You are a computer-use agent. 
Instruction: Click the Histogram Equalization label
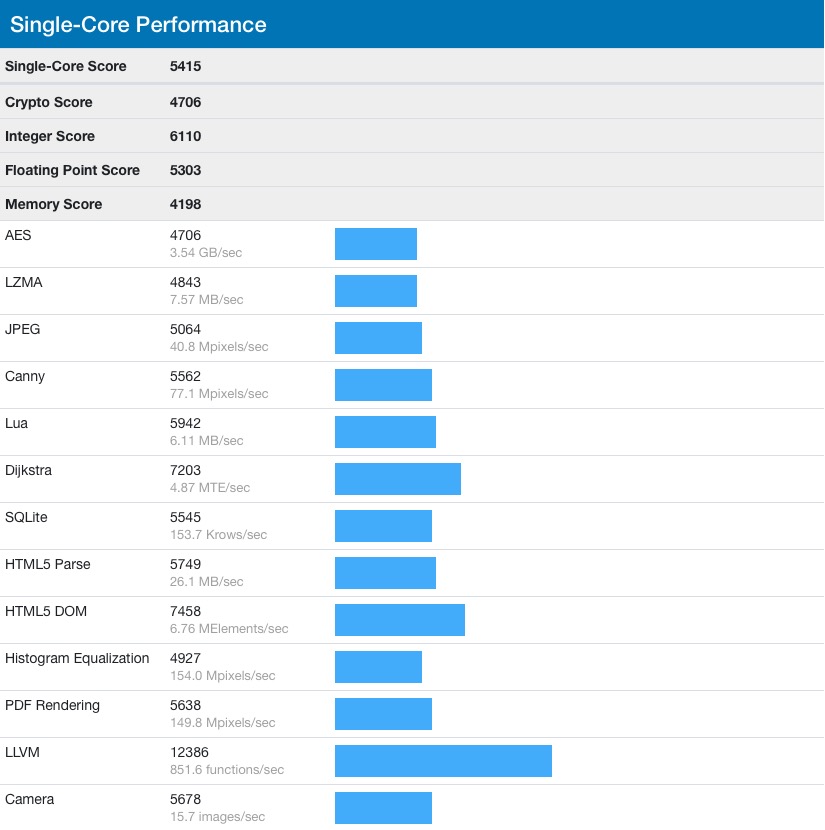[x=77, y=658]
